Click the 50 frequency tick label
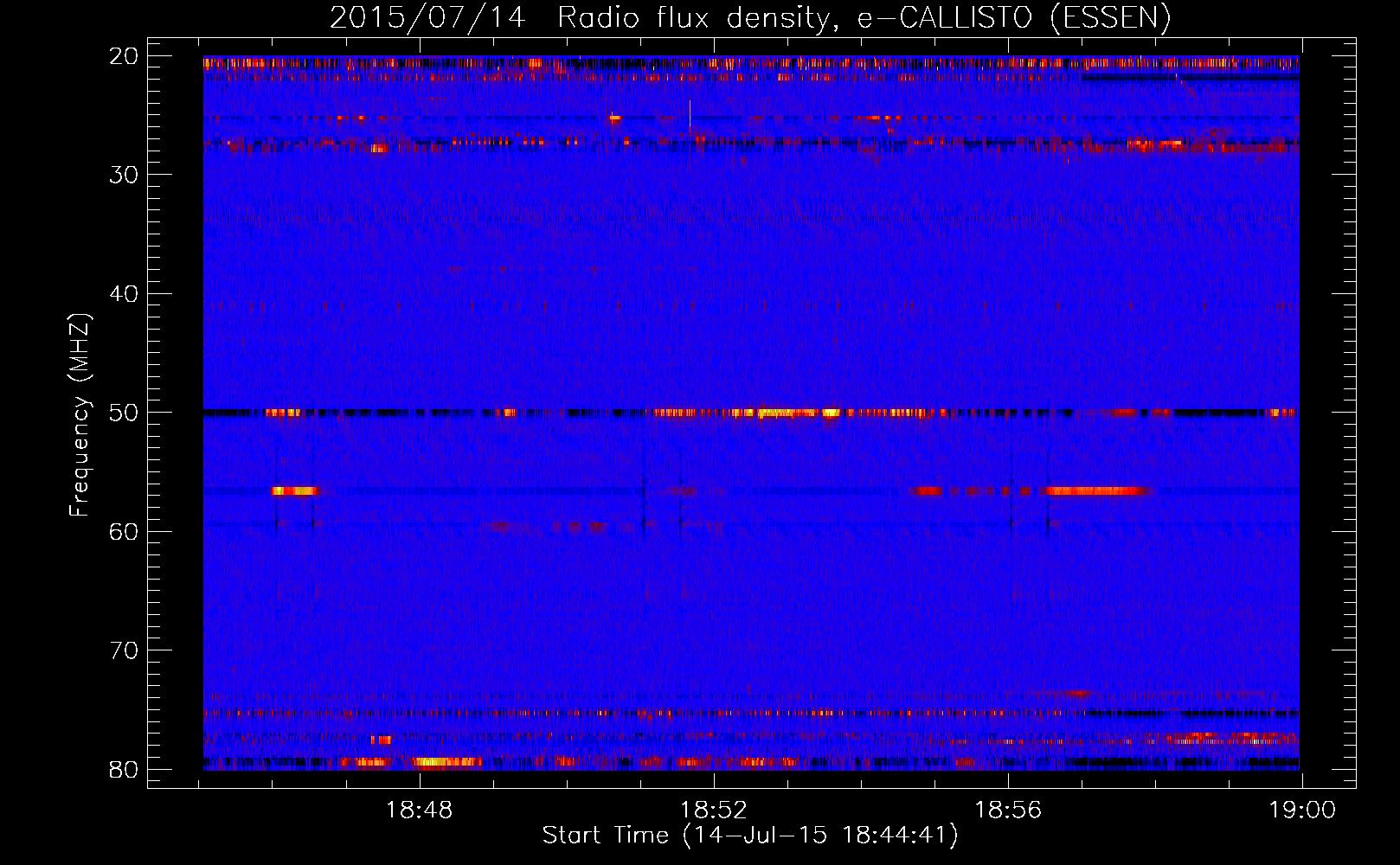Image resolution: width=1400 pixels, height=865 pixels. (125, 413)
